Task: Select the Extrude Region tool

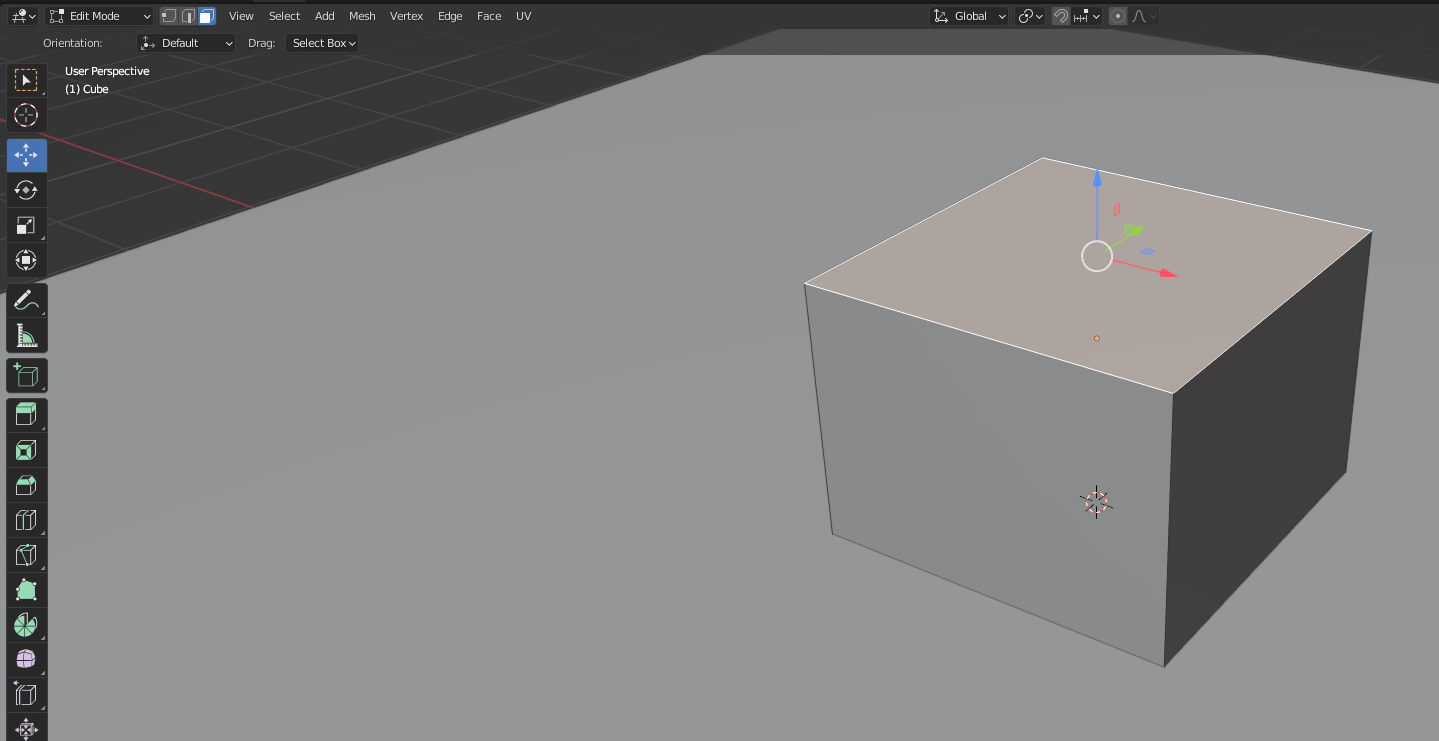Action: (26, 415)
